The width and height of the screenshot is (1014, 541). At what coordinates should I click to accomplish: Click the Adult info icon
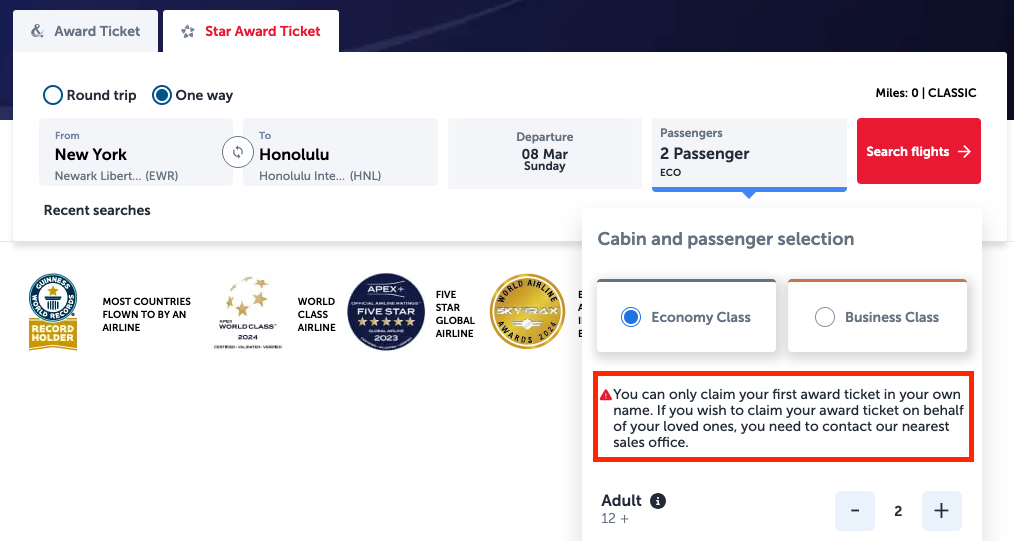click(658, 501)
